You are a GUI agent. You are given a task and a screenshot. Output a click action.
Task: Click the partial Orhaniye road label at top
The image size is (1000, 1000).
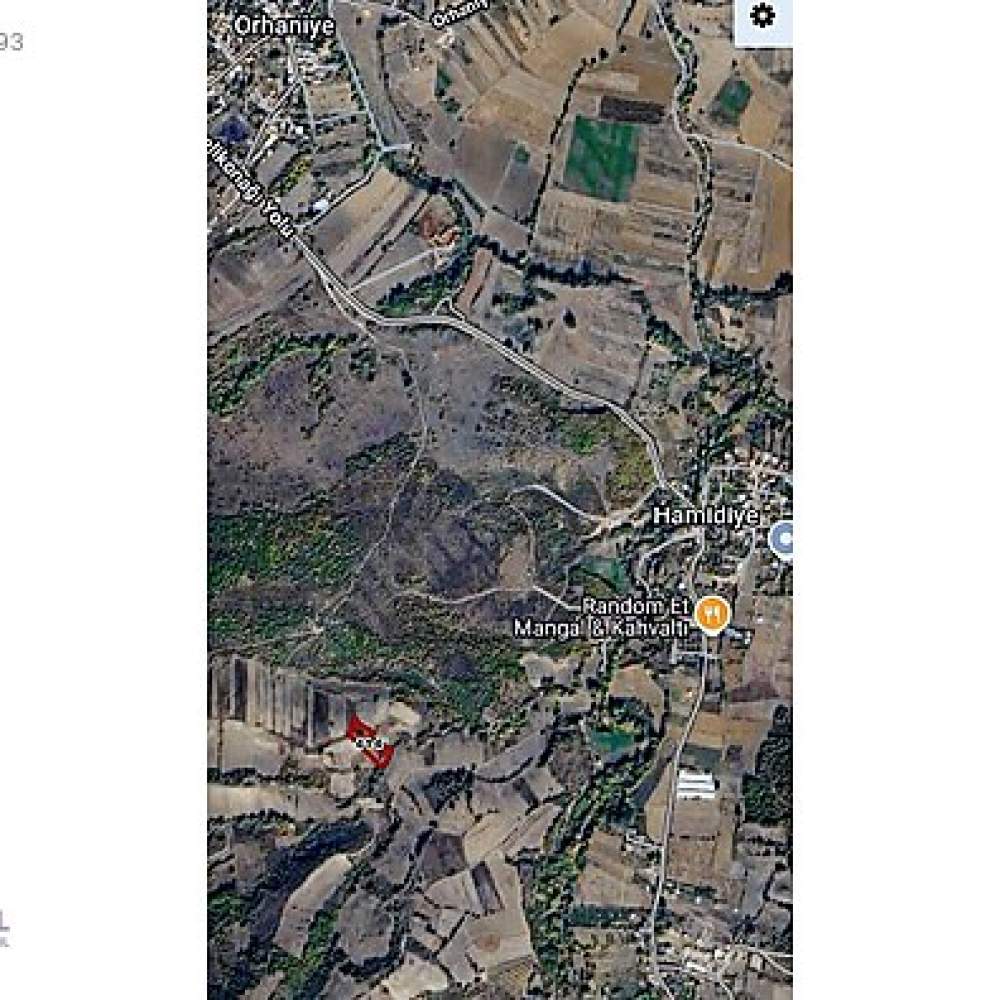pos(460,11)
